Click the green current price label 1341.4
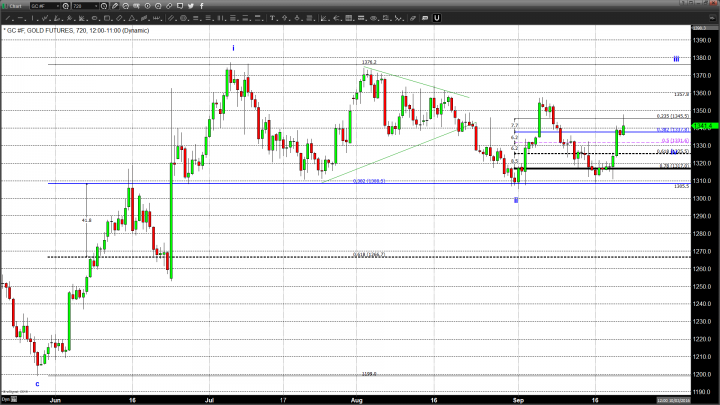Viewport: 720px width, 405px height. click(705, 125)
